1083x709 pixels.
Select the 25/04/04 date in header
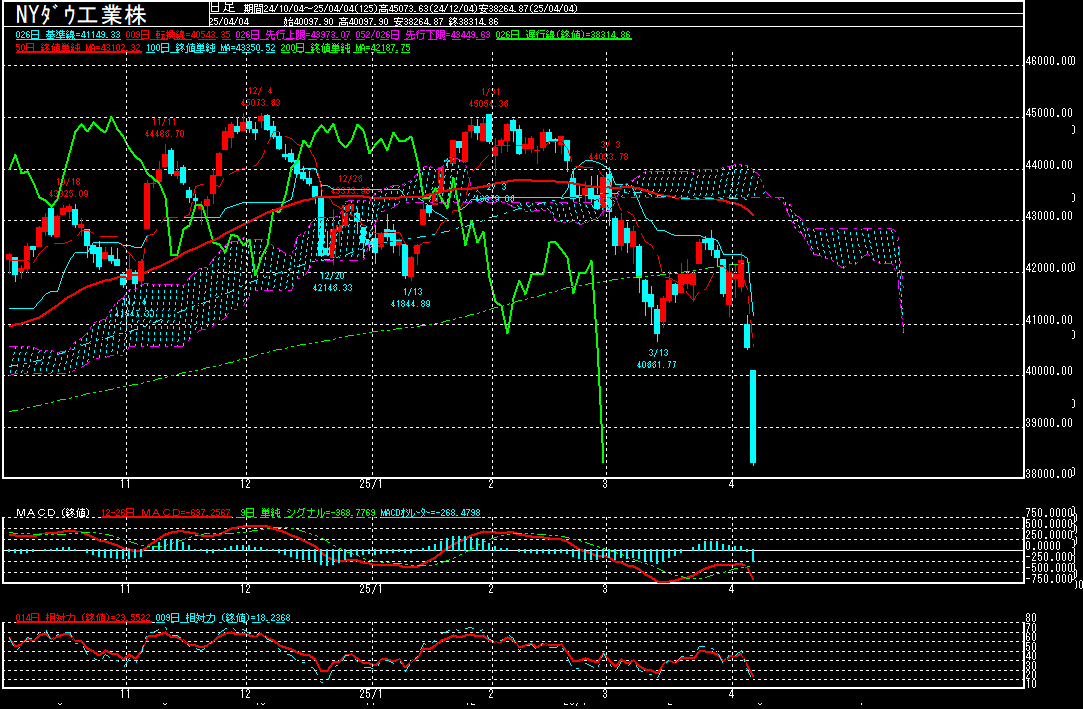(x=229, y=21)
